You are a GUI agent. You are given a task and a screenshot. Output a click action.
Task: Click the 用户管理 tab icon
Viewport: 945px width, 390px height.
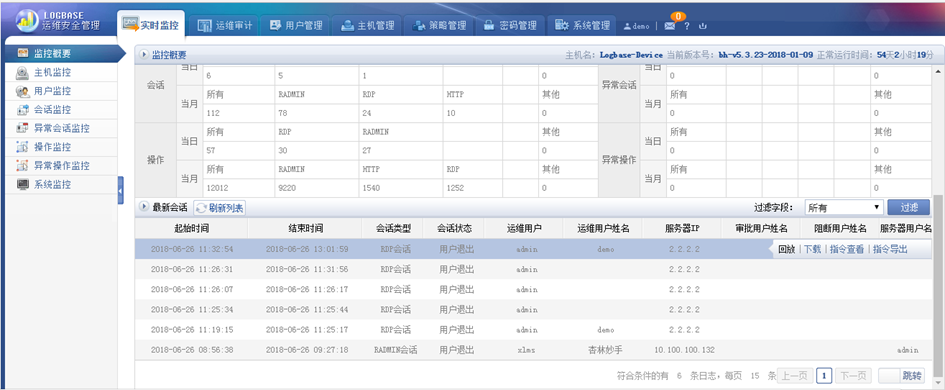[275, 25]
